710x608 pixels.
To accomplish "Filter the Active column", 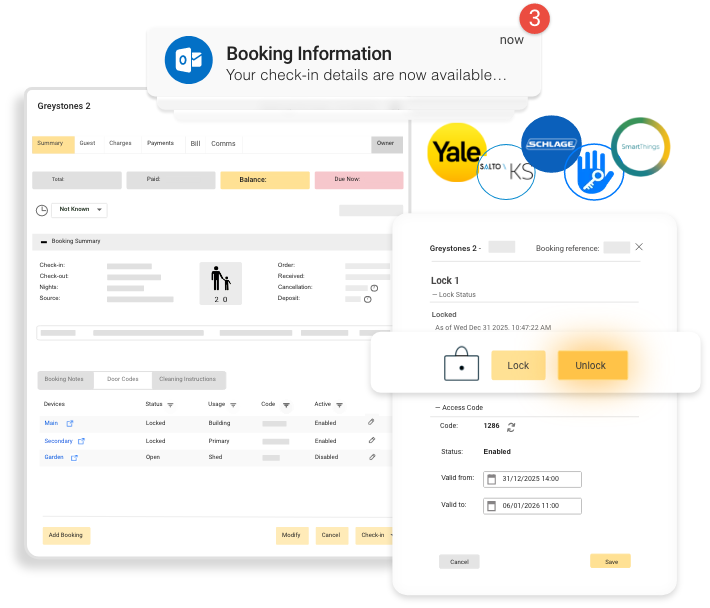I will click(339, 405).
